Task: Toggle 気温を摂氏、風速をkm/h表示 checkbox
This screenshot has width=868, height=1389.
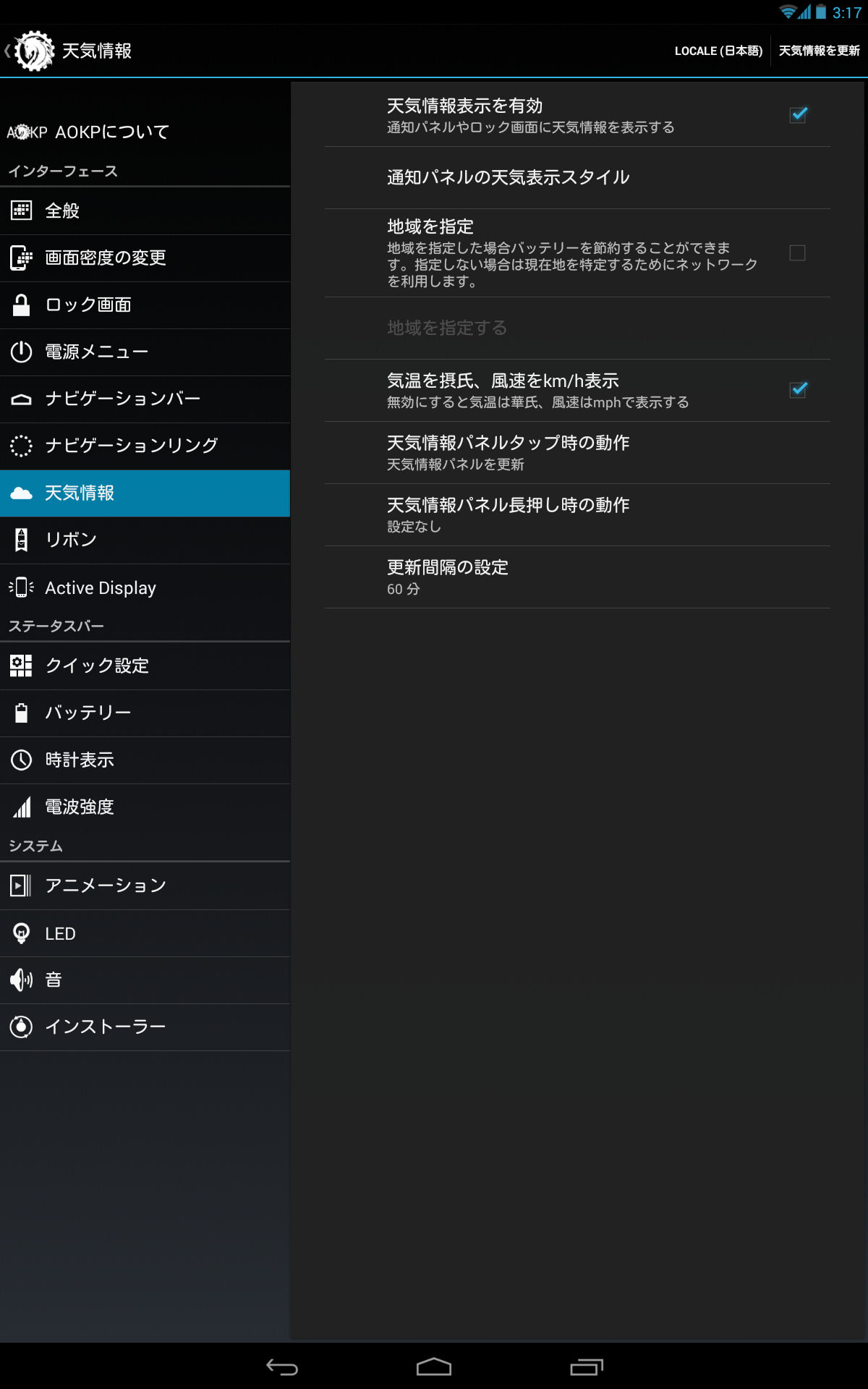Action: (x=798, y=390)
